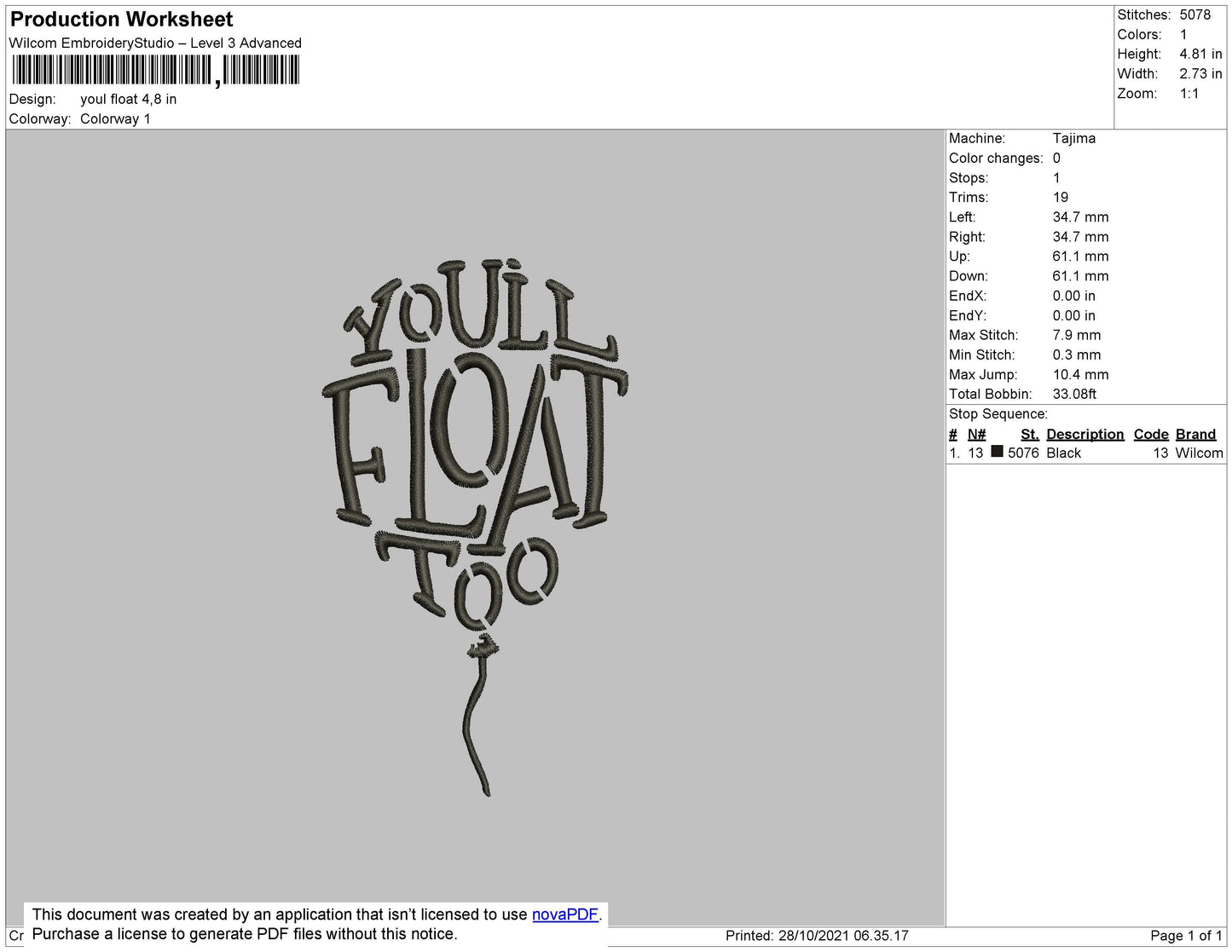Select the Max Stitch value 7.9 mm
1232x952 pixels.
[1077, 335]
